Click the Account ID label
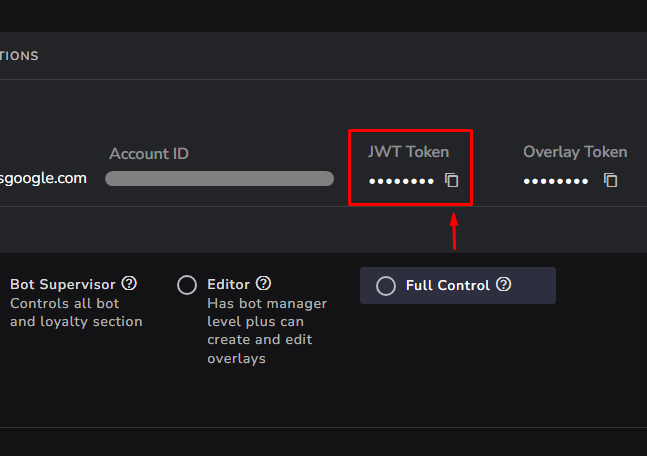Image resolution: width=647 pixels, height=456 pixels. click(x=149, y=154)
